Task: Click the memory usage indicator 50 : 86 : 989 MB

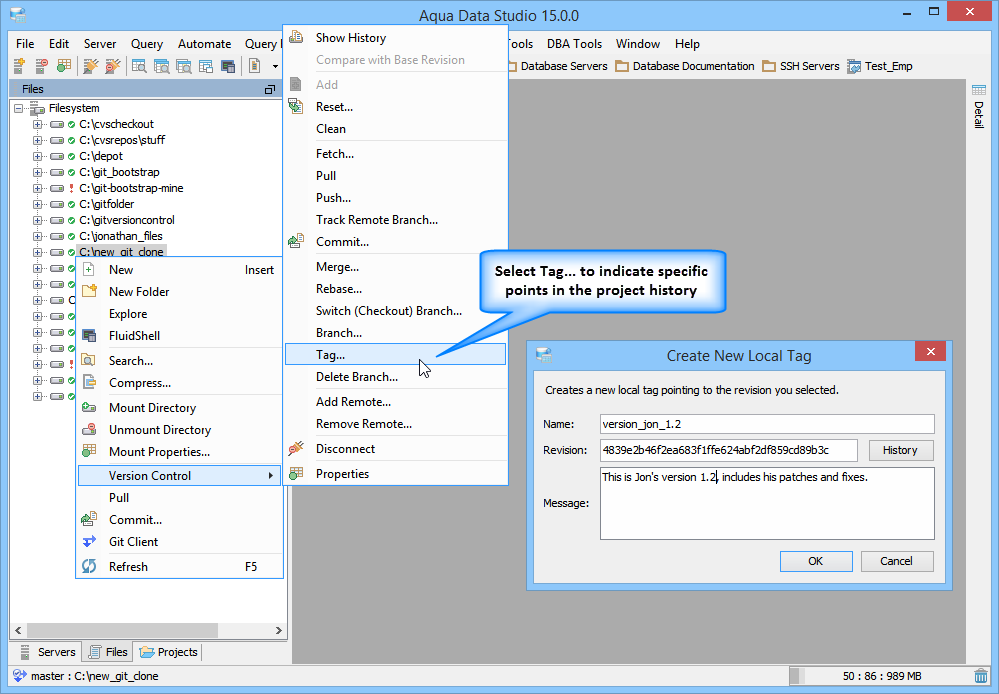Action: tap(881, 676)
